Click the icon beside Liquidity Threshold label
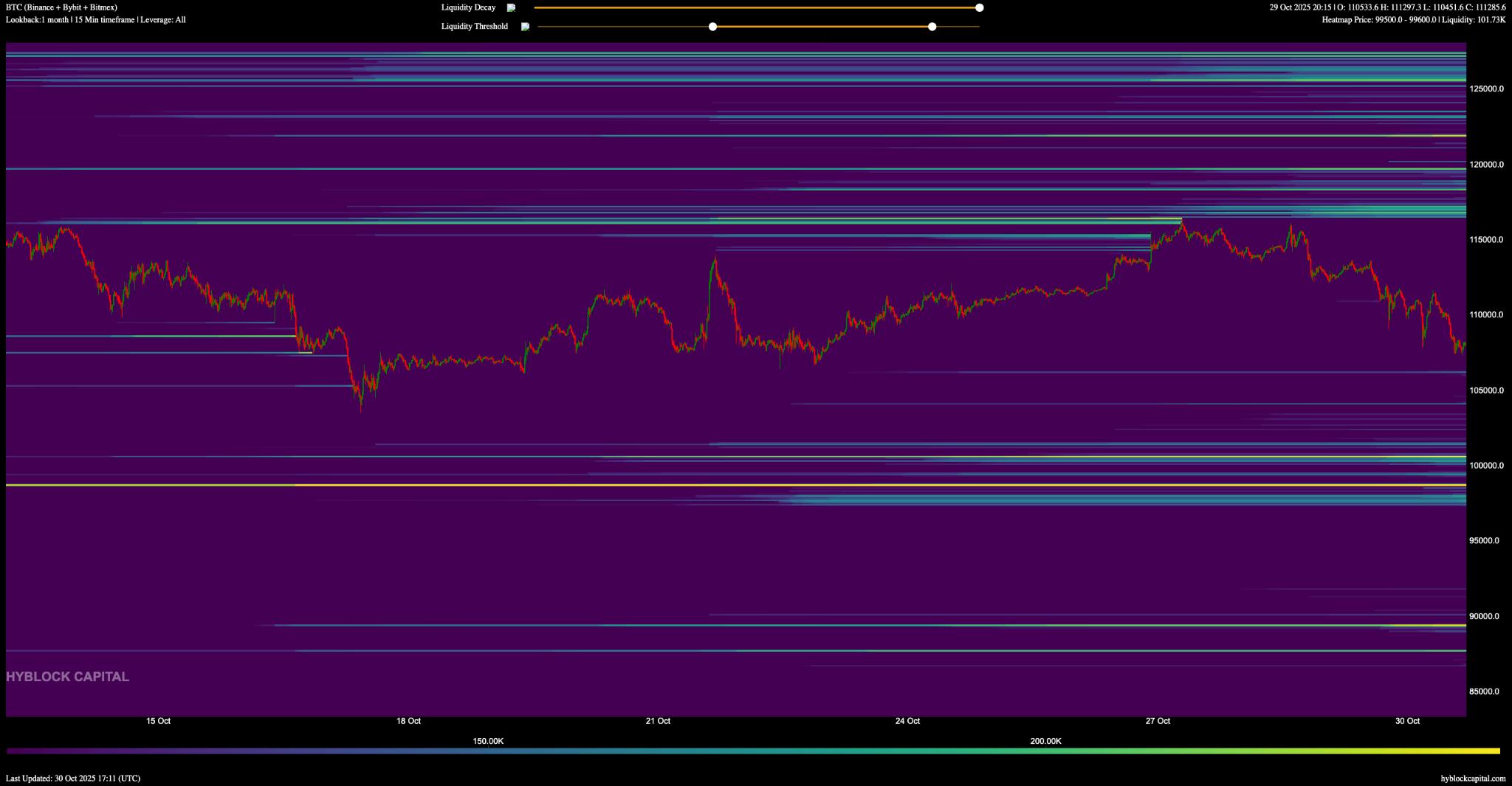The image size is (1512, 786). pos(525,27)
